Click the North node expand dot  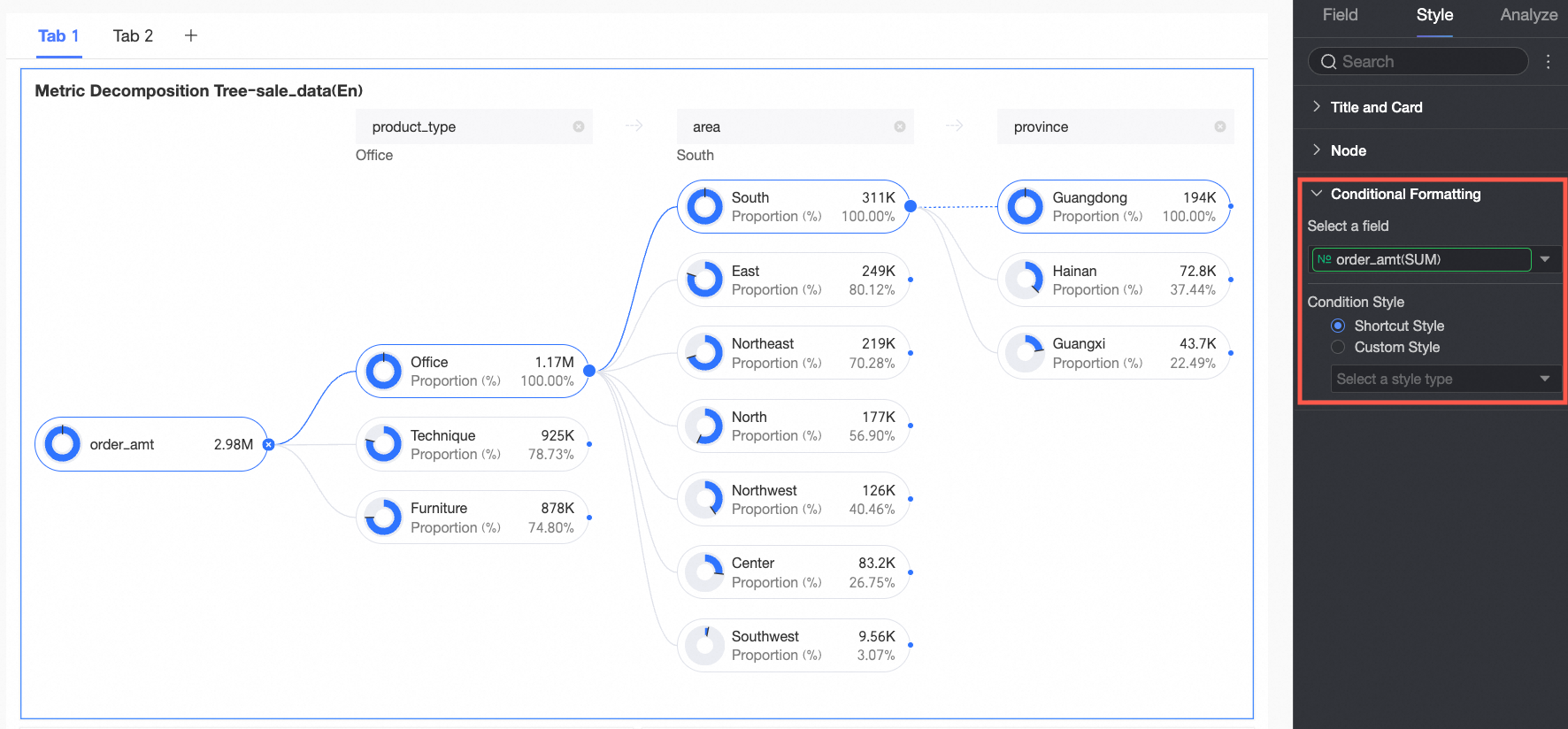point(911,426)
